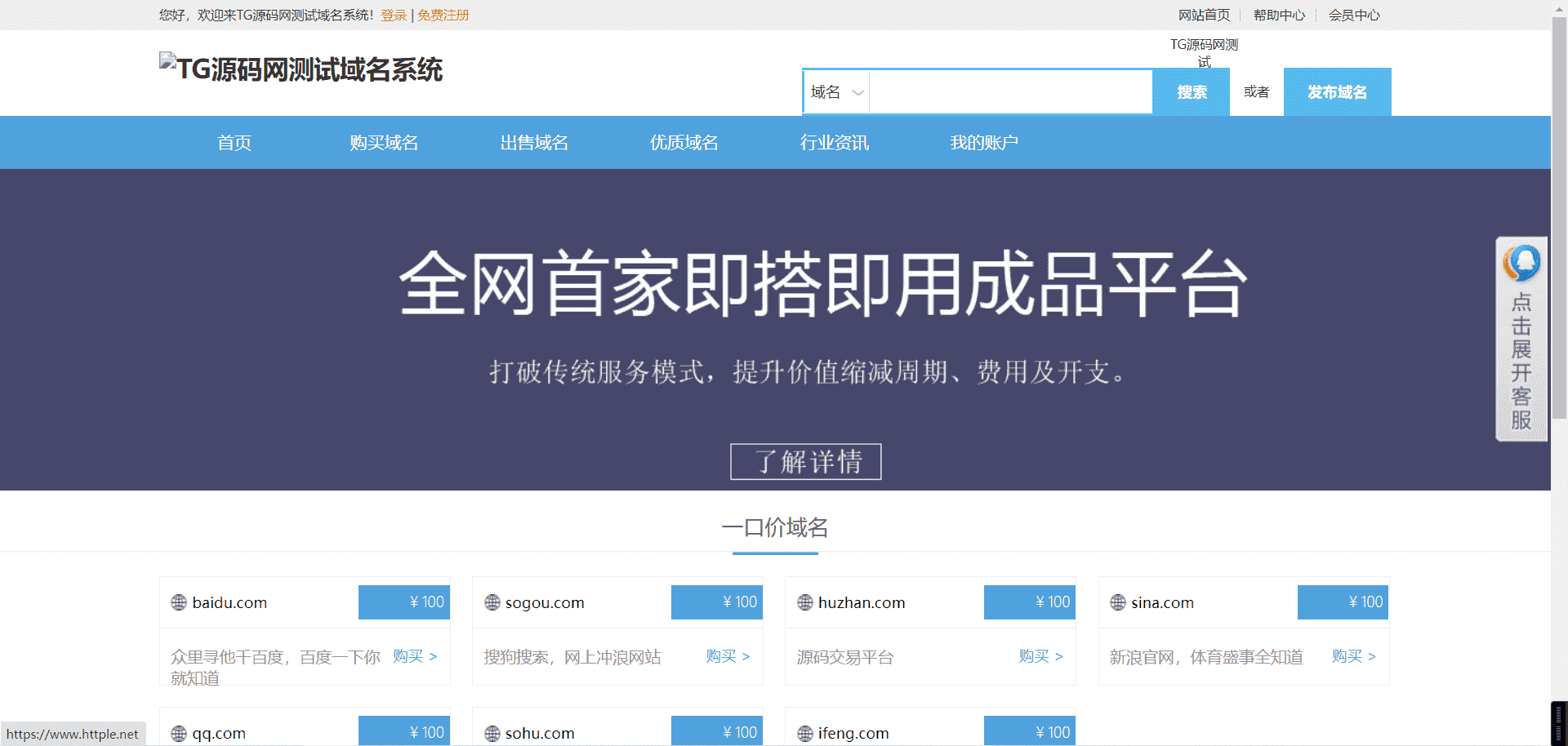Viewport: 1568px width, 746px height.
Task: Click 购买 link for huzhan.com
Action: coord(1040,656)
